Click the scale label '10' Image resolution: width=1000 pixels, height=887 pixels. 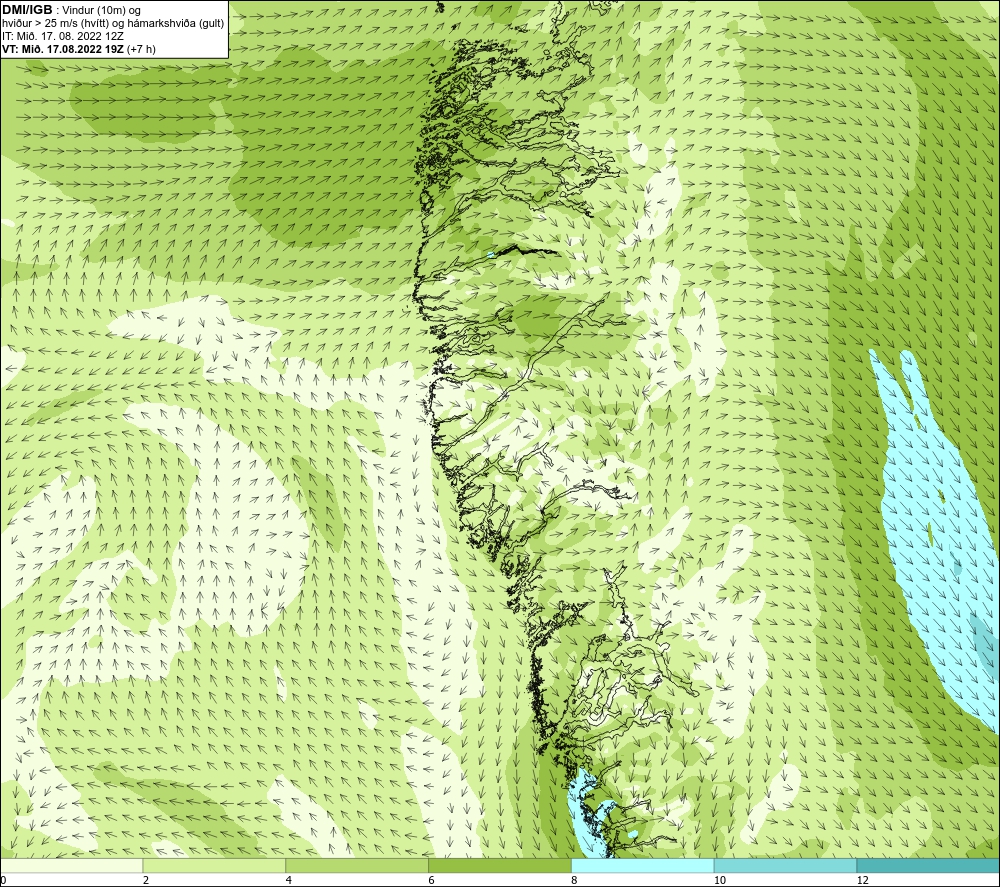coord(719,880)
